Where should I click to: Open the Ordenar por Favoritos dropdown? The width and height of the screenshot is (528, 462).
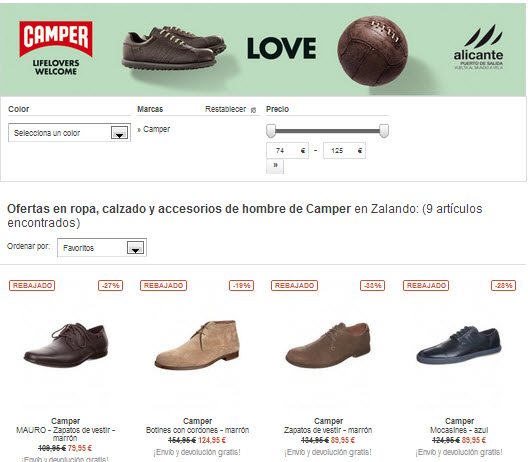tap(102, 248)
